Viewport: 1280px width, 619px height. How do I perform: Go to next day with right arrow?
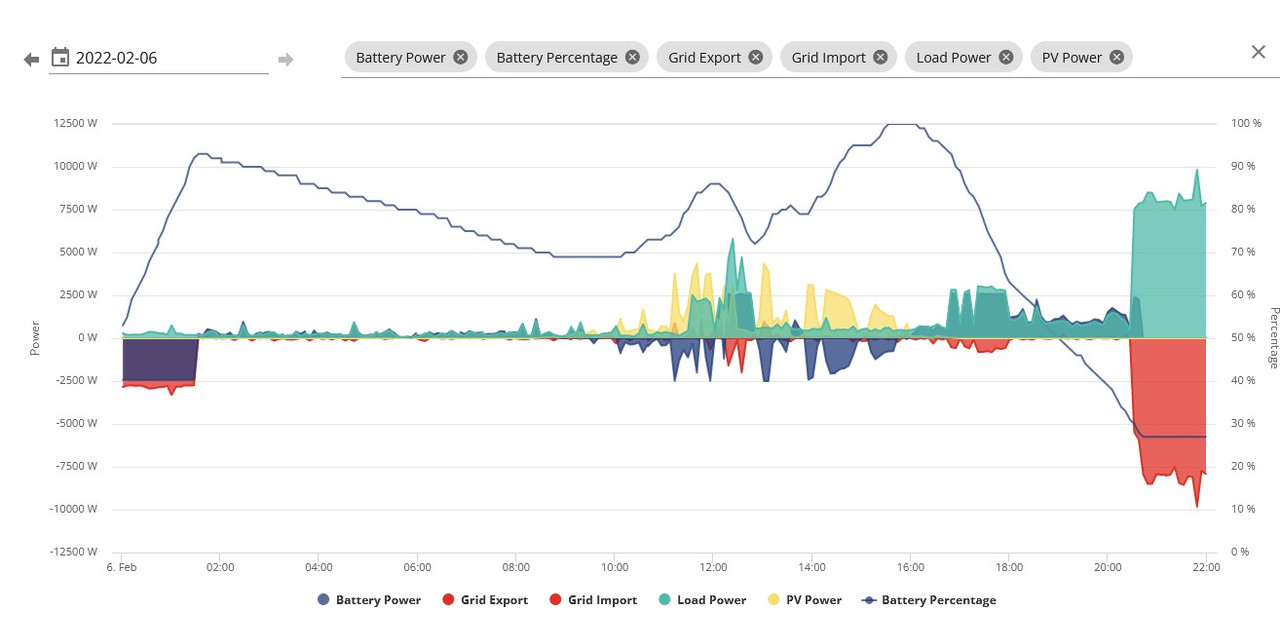coord(286,59)
